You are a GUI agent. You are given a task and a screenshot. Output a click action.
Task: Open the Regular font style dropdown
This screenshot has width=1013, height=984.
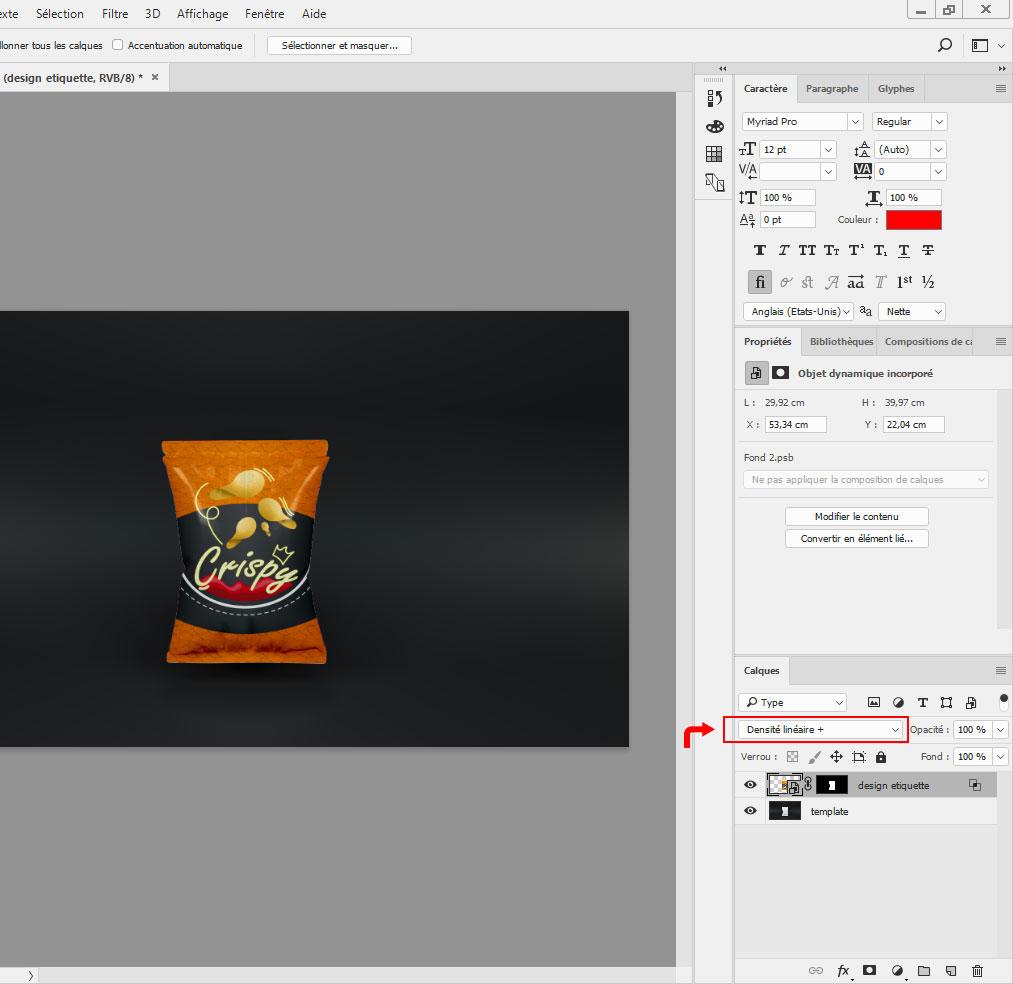(939, 121)
